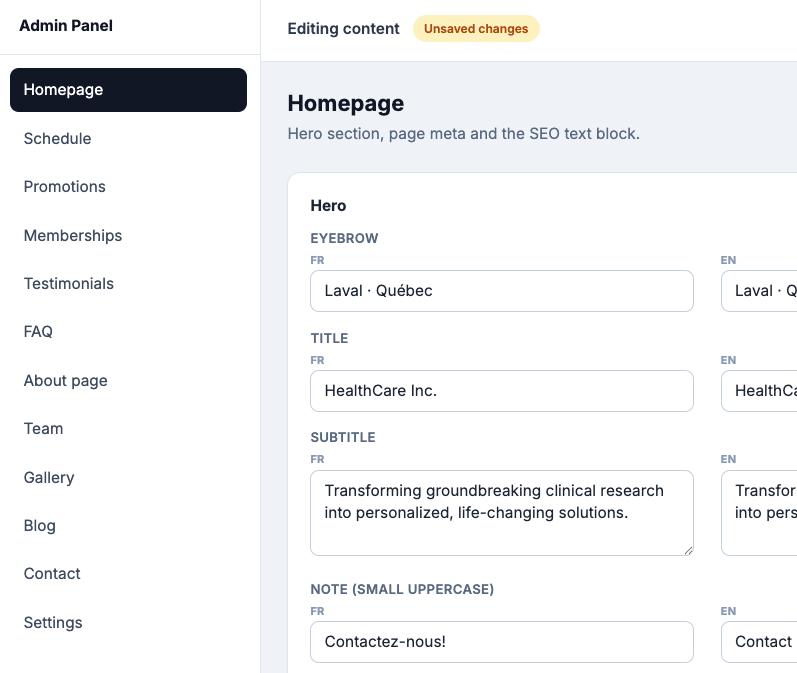Image resolution: width=797 pixels, height=673 pixels.
Task: Open Contact in sidebar
Action: point(128,573)
